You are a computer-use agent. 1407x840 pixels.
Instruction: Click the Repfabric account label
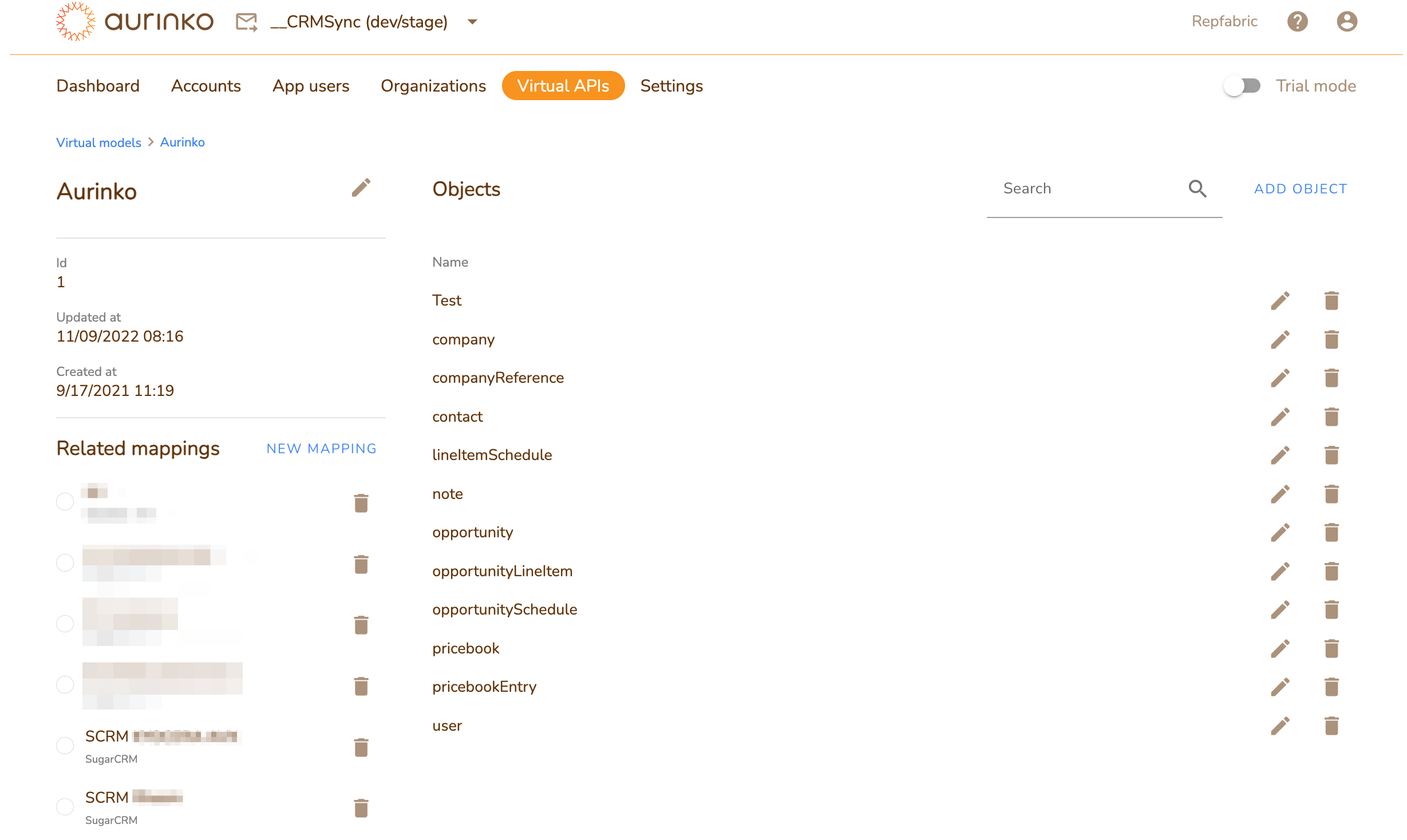click(1224, 22)
